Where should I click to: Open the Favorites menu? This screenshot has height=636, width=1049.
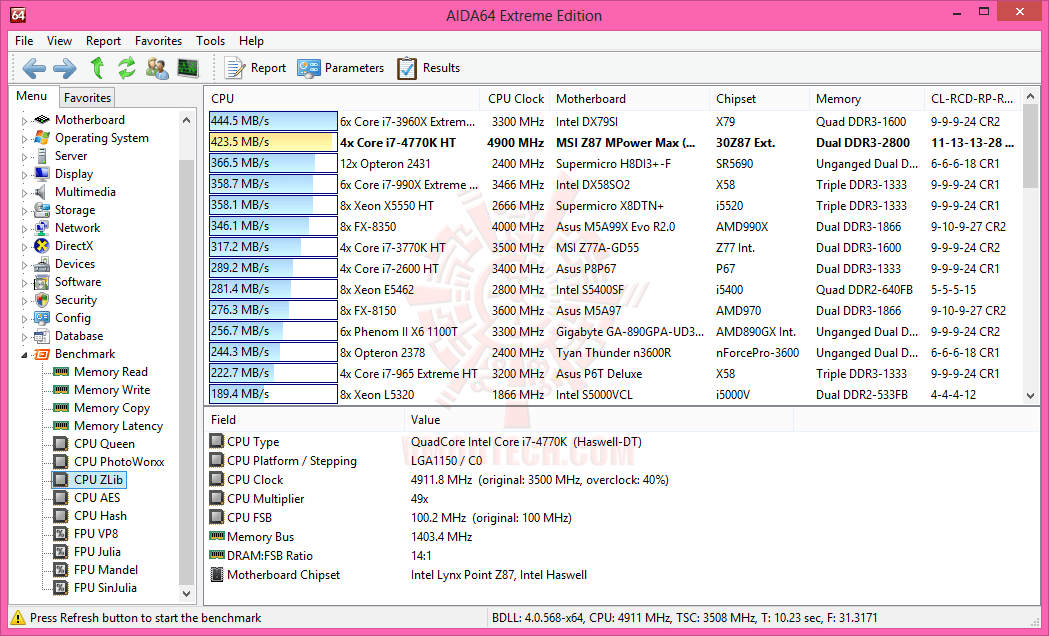(158, 41)
